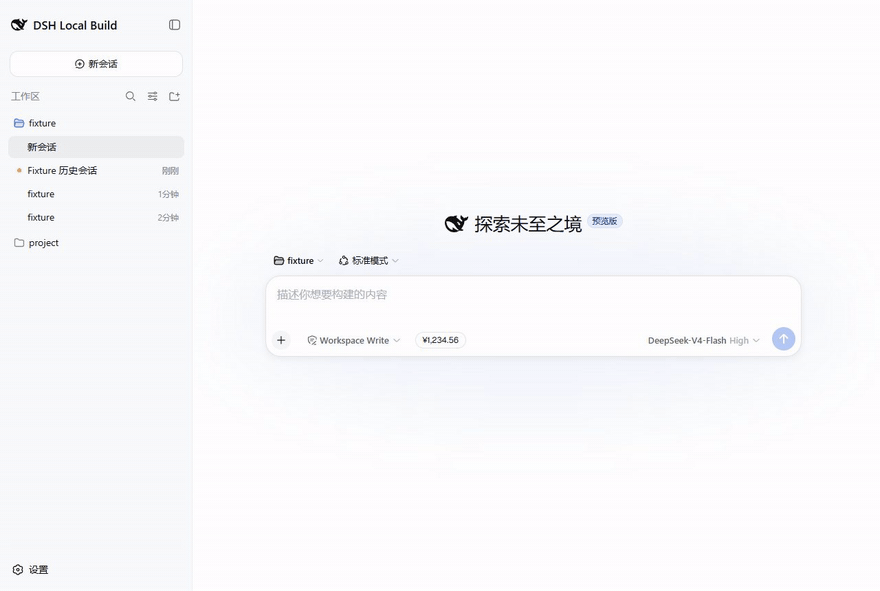Start a new chat with 新会话 button
The height and width of the screenshot is (591, 880).
coord(96,64)
